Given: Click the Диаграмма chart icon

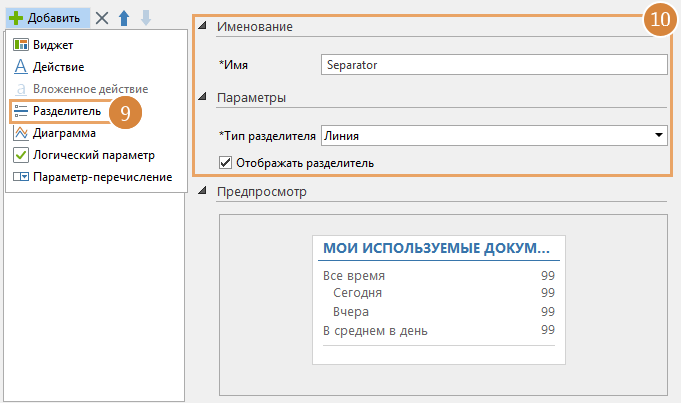Looking at the screenshot, I should 21,133.
